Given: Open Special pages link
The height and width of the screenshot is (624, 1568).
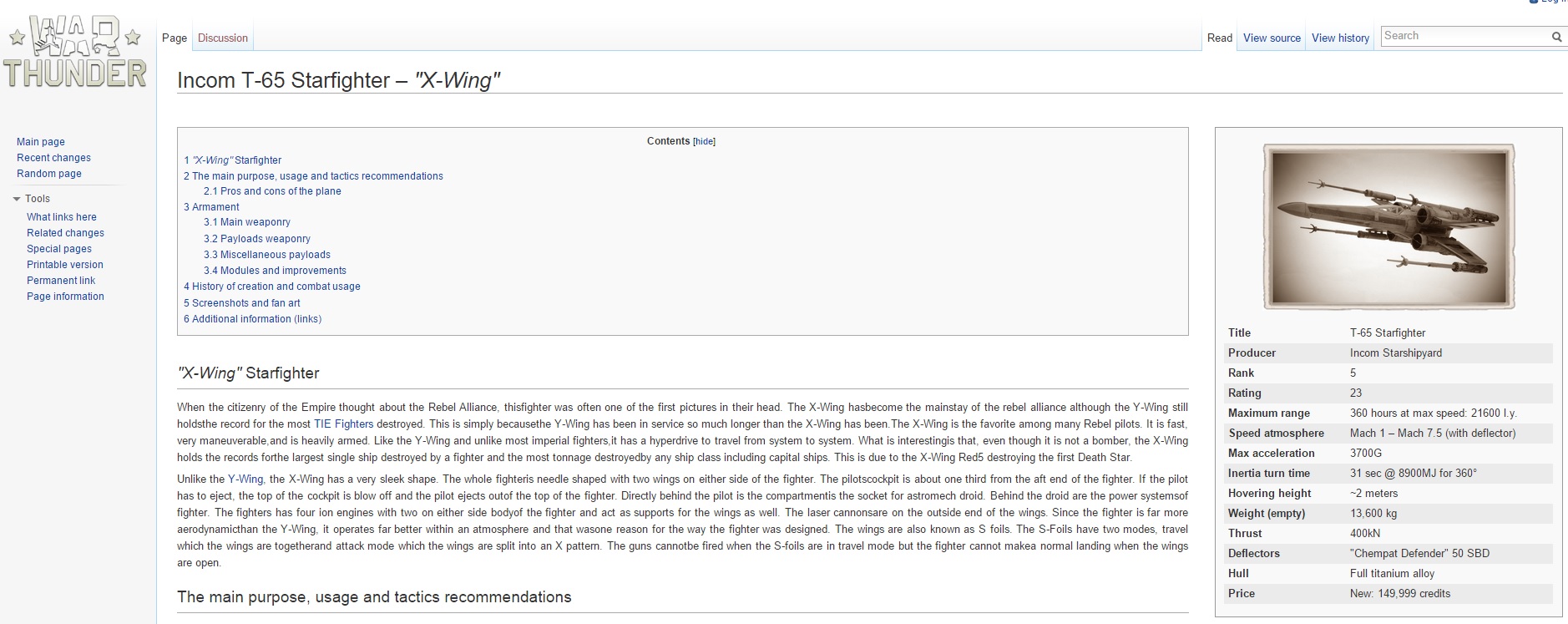Looking at the screenshot, I should (x=59, y=249).
